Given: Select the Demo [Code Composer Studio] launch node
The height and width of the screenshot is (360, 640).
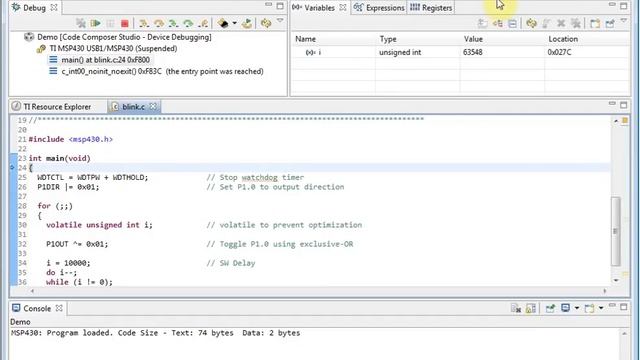Looking at the screenshot, I should click(124, 37).
